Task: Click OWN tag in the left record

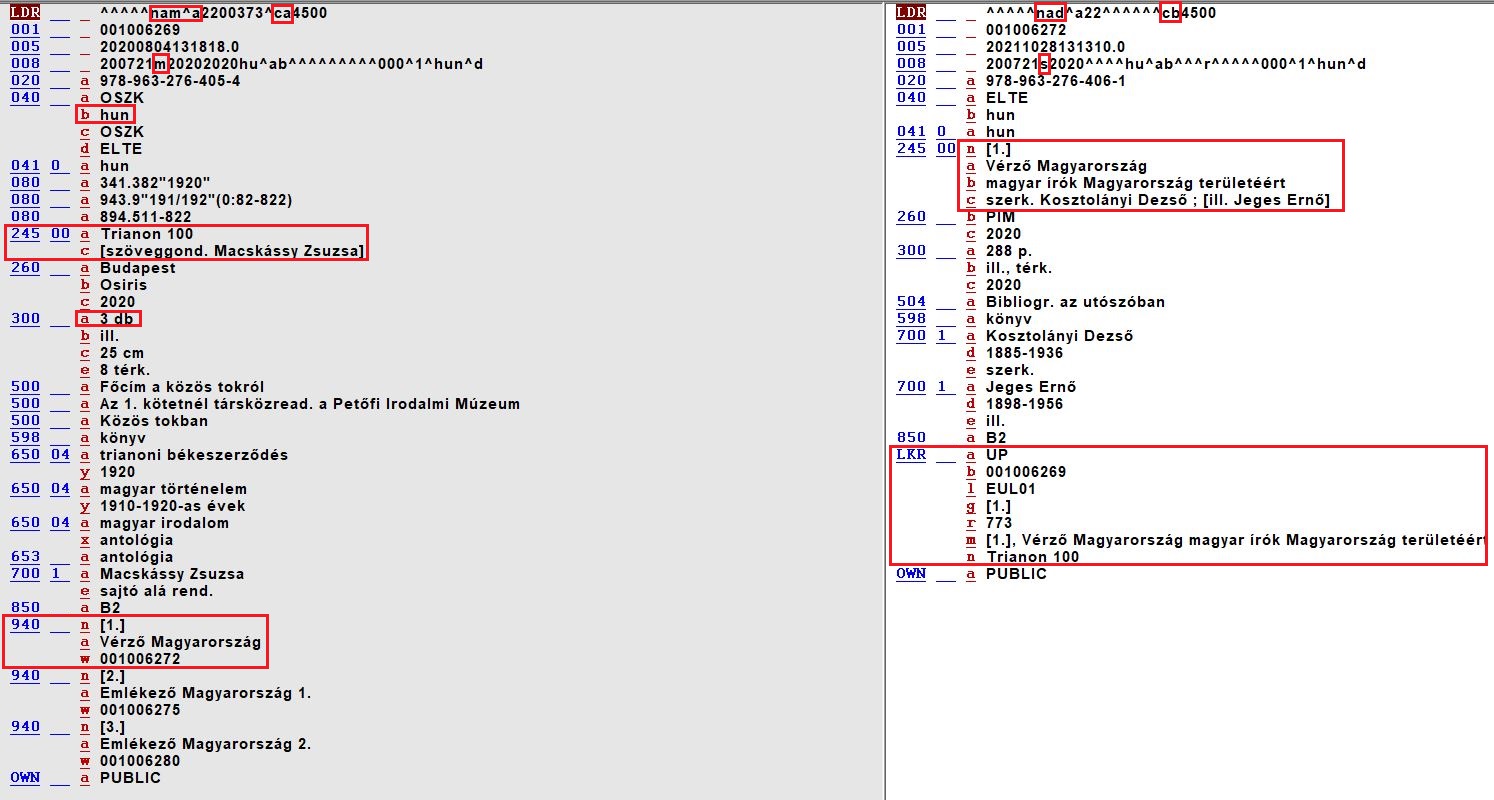Action: click(x=25, y=778)
